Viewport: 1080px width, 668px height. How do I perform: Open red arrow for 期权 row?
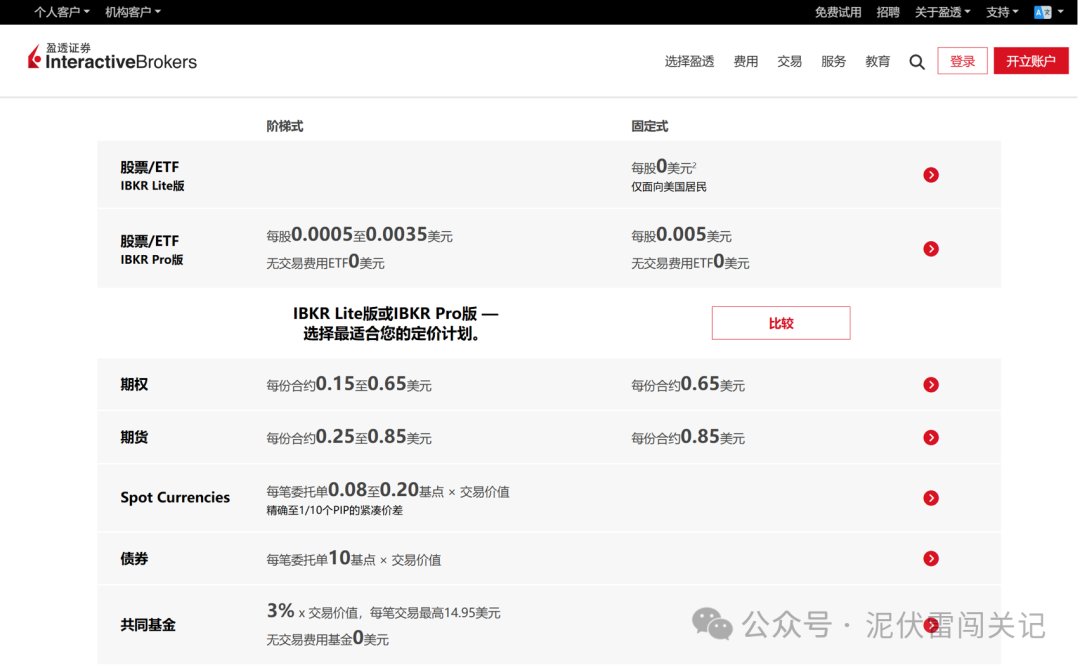[931, 384]
